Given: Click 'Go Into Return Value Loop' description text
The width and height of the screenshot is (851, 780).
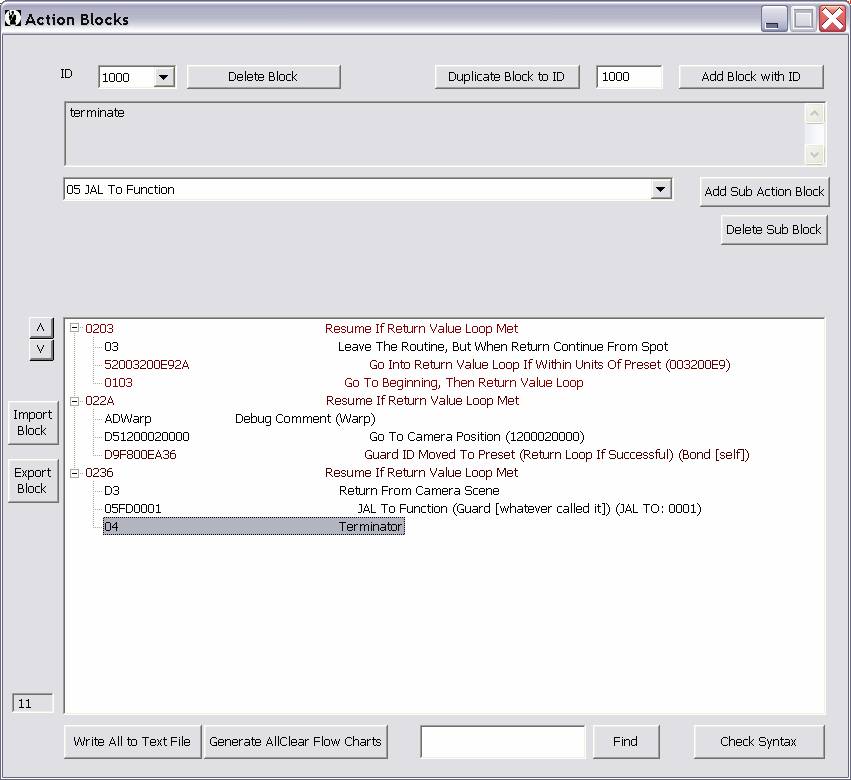Looking at the screenshot, I should (x=550, y=364).
